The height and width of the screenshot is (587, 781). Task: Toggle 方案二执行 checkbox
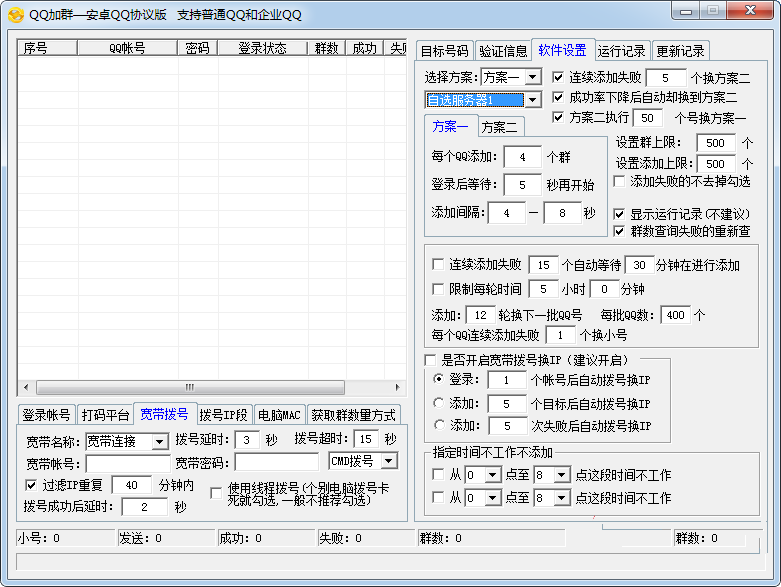(x=558, y=117)
